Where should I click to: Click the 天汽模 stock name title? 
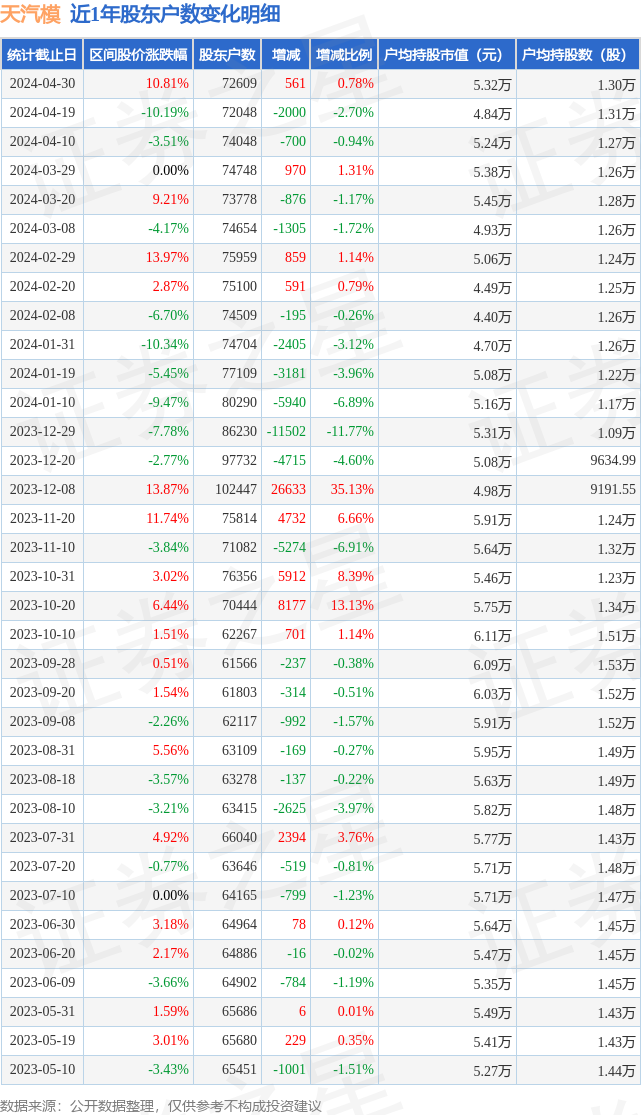click(x=31, y=14)
